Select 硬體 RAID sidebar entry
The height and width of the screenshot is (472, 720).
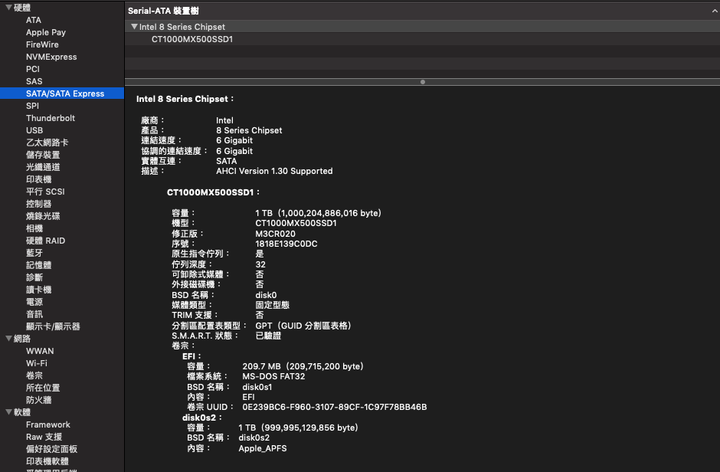coord(45,241)
